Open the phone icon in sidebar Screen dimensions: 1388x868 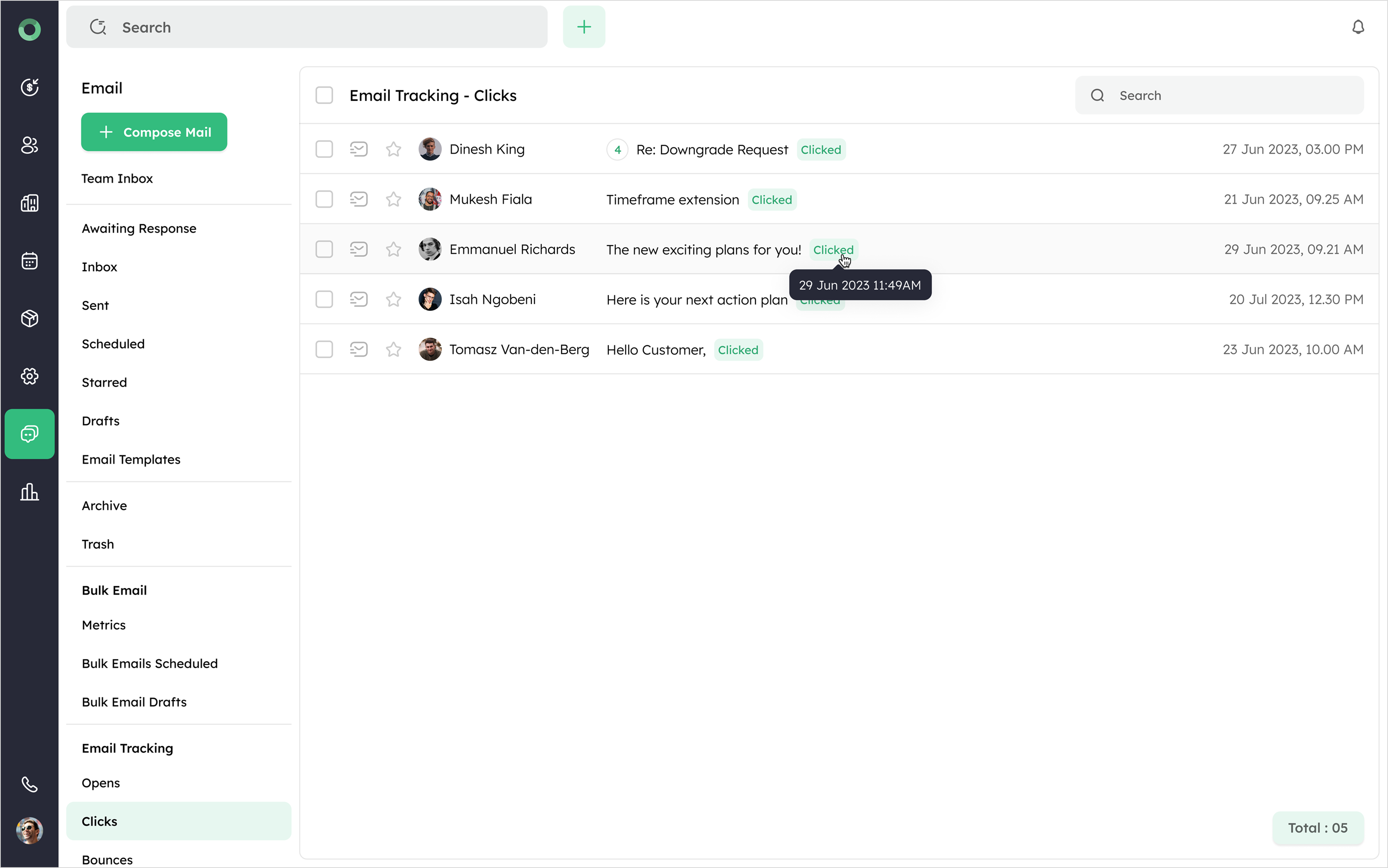(29, 784)
